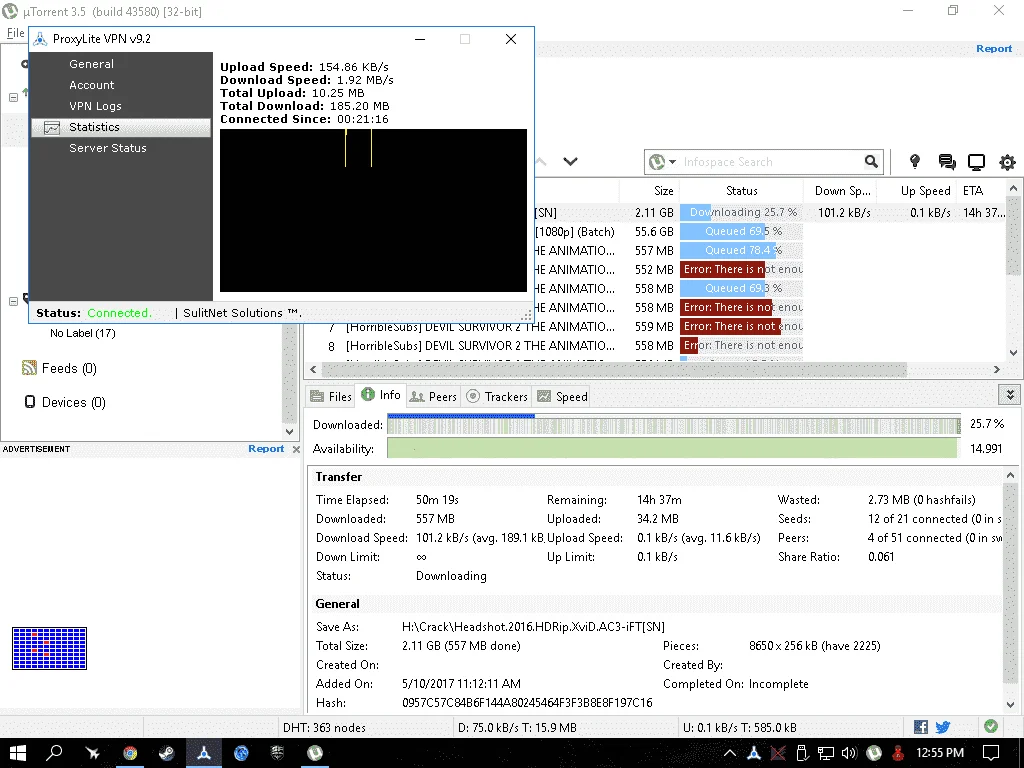Select Statistics item in ProxyLite sidebar

point(121,127)
